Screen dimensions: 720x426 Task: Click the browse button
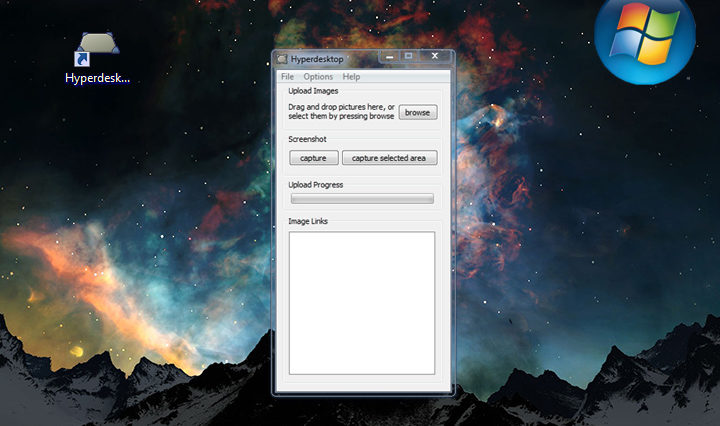tap(418, 112)
